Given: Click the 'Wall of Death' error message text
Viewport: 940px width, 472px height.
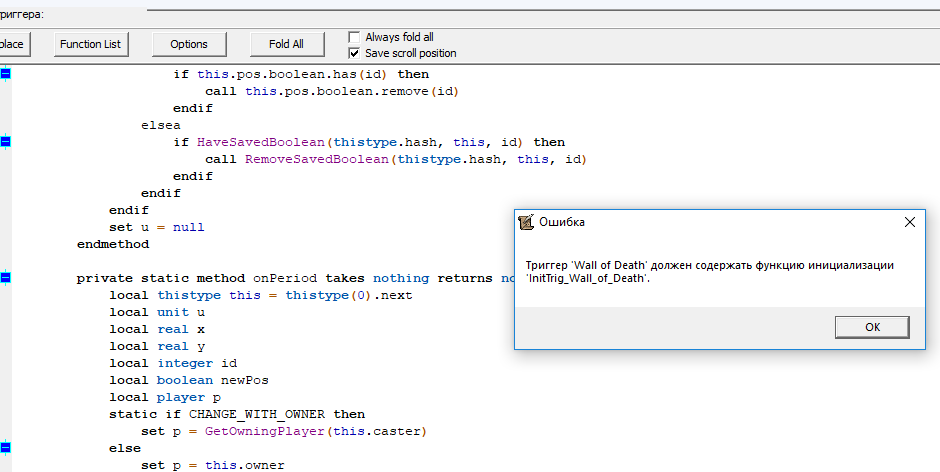Looking at the screenshot, I should [x=709, y=272].
